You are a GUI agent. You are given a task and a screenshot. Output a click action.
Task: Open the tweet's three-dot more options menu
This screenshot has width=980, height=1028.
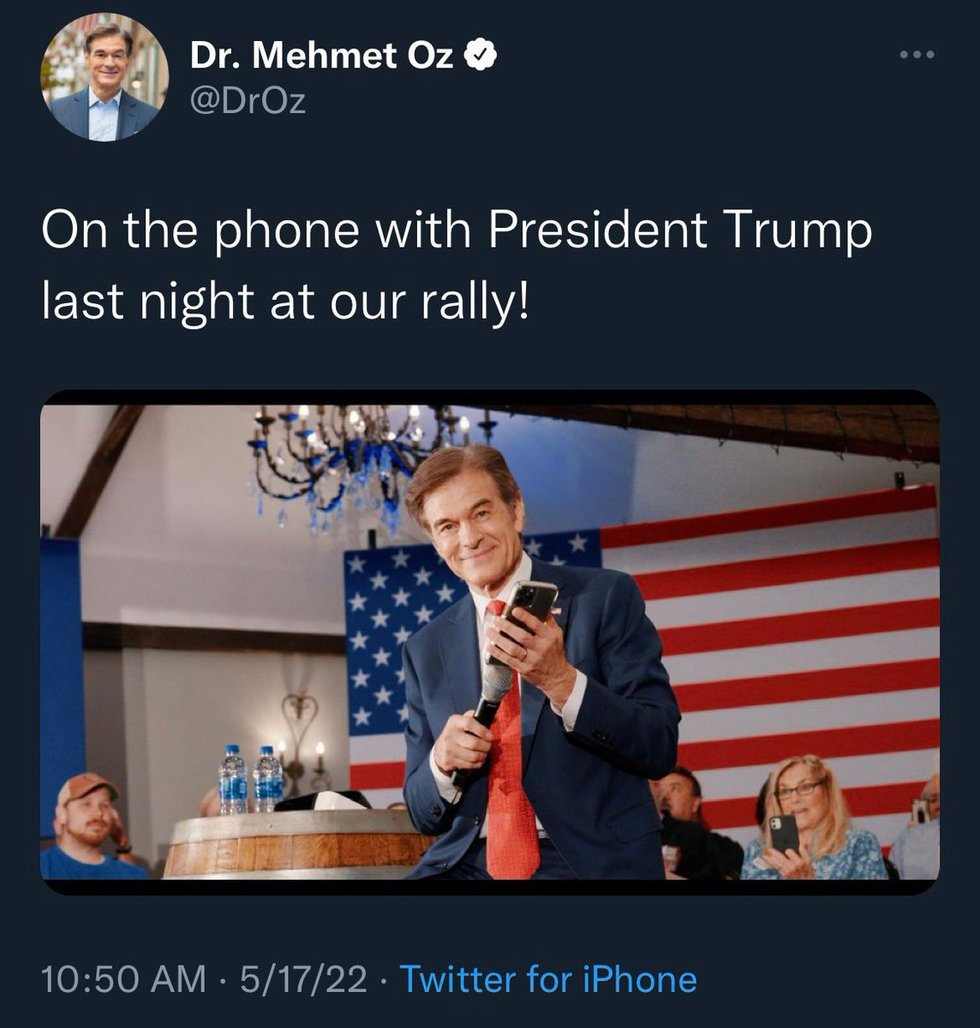tap(916, 55)
